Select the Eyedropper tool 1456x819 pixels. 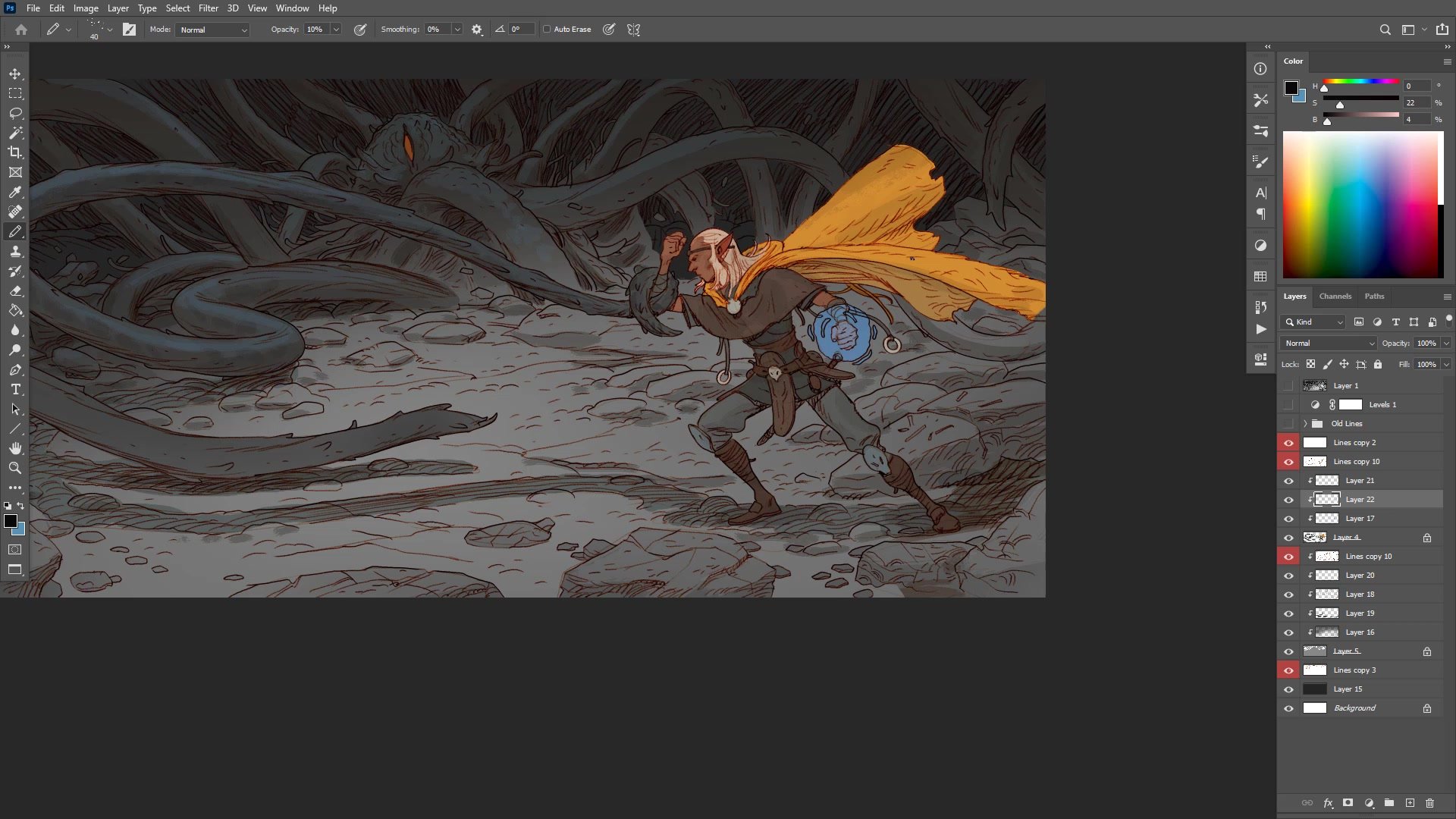pyautogui.click(x=15, y=192)
